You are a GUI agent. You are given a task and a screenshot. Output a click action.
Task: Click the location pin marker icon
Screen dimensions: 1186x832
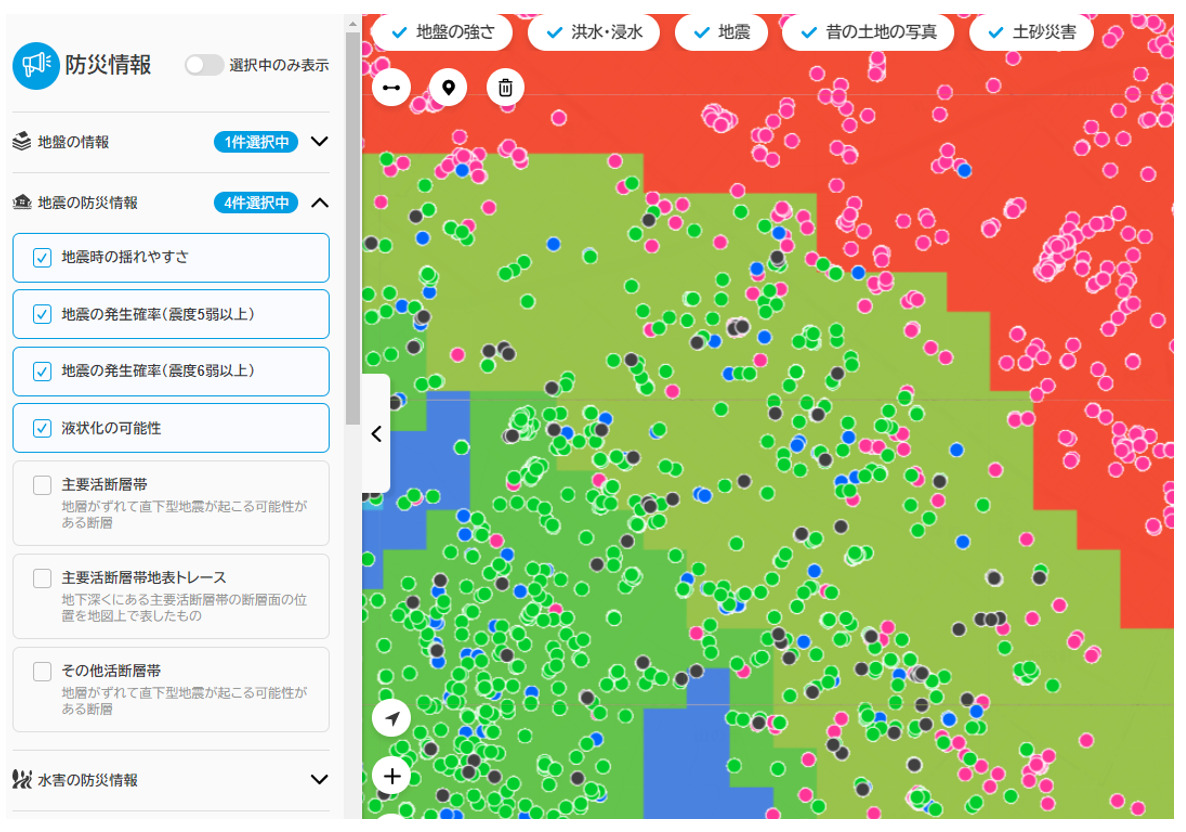click(x=448, y=88)
